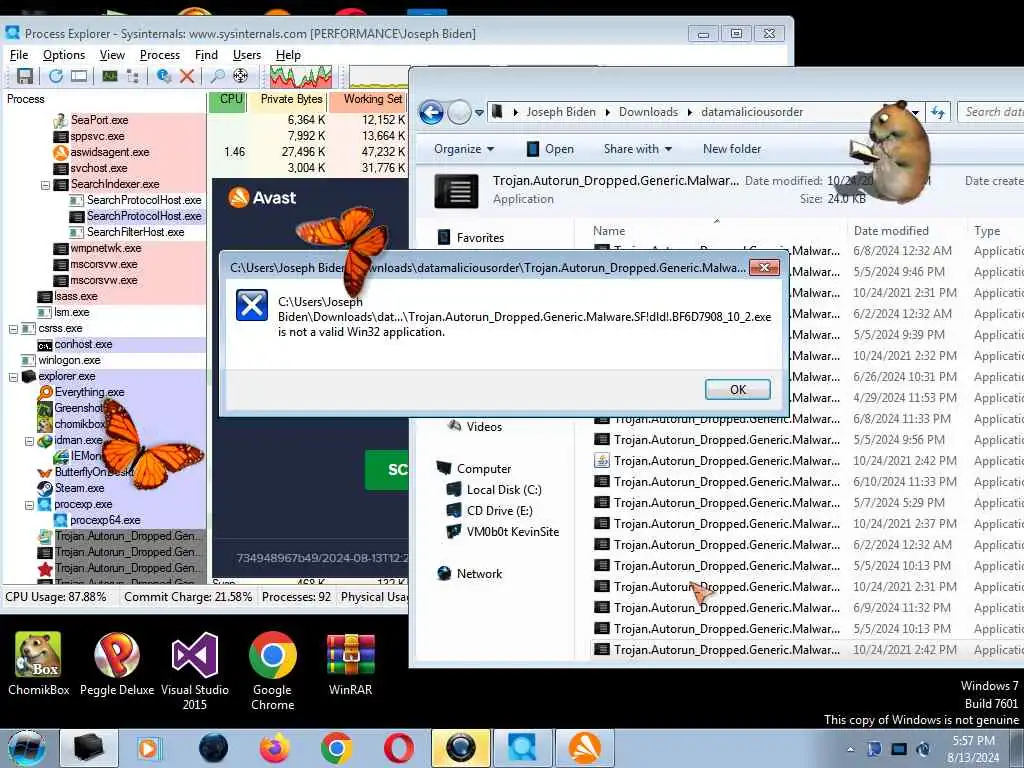Click the Find handle magnifier icon
This screenshot has height=768, width=1024.
[x=217, y=76]
